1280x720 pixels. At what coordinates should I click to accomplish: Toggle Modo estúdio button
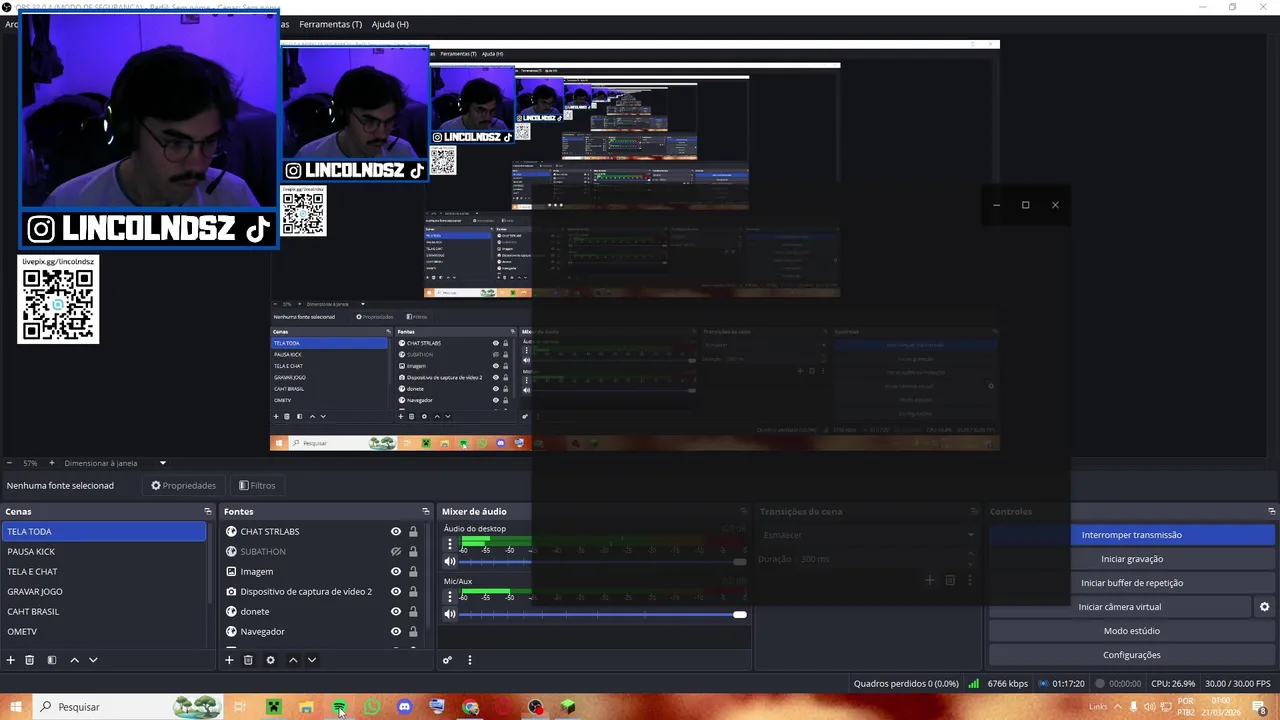coord(1132,631)
